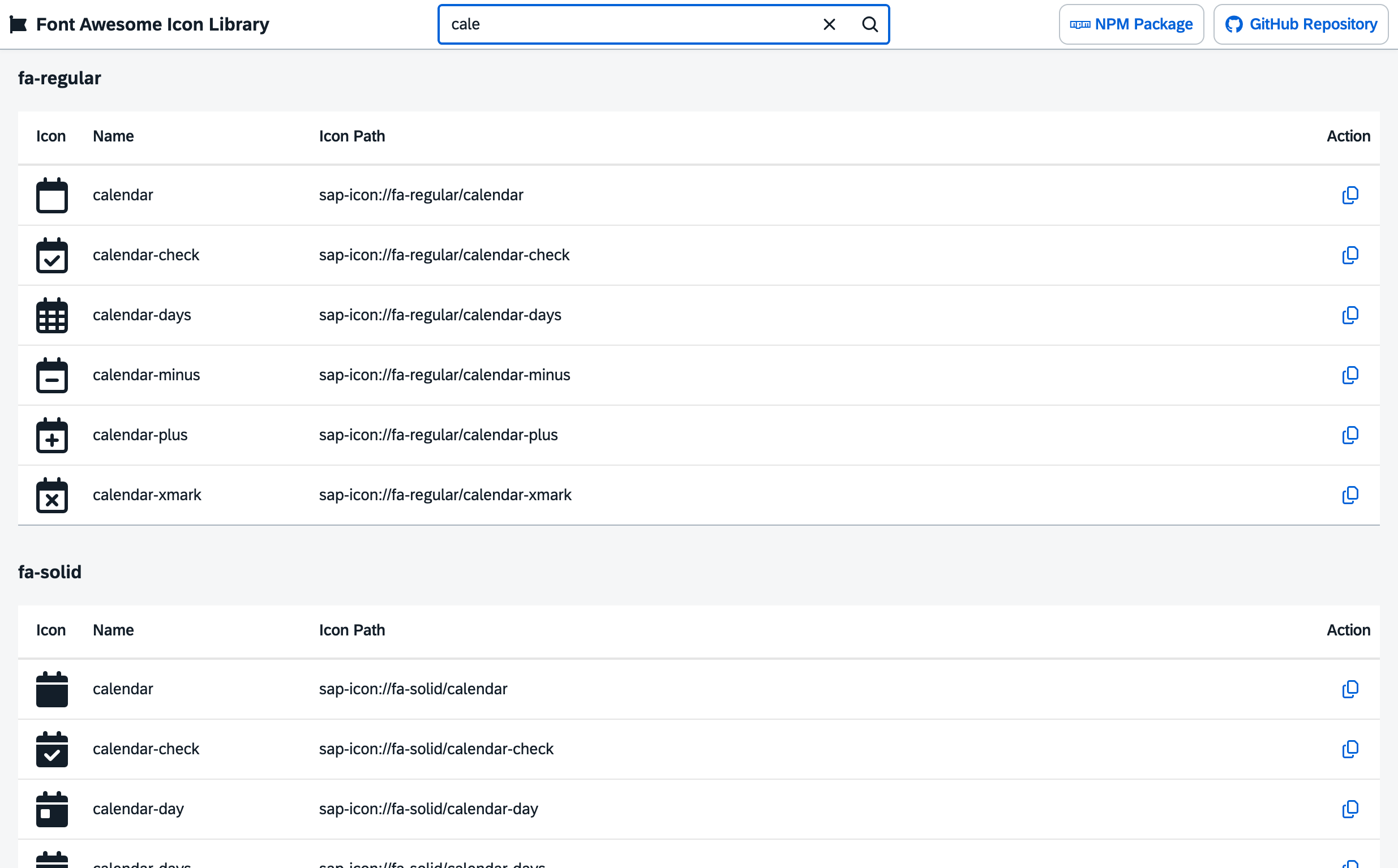Click the flag logo beside Font Awesome Icon Library

(18, 24)
